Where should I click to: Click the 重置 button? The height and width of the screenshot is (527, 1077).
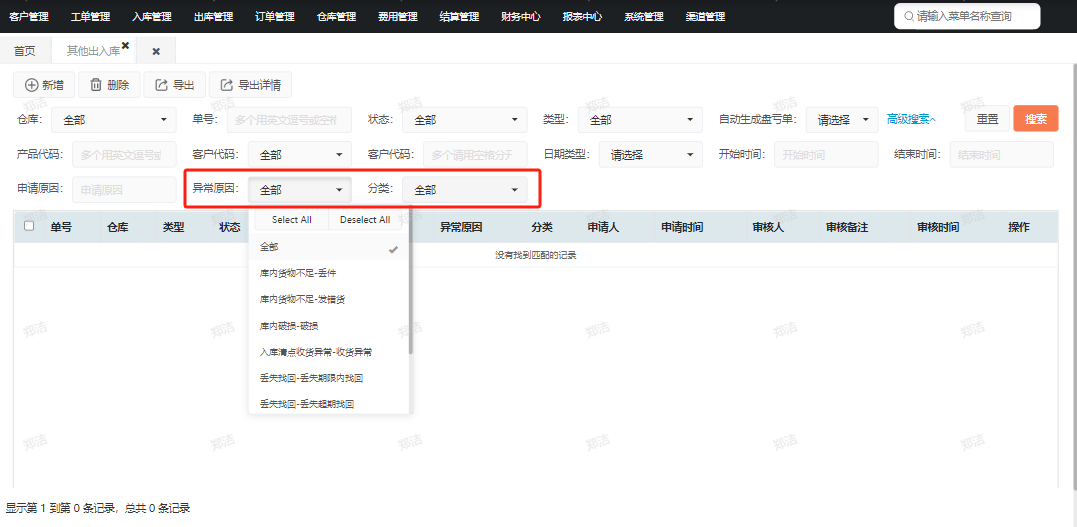tap(987, 119)
